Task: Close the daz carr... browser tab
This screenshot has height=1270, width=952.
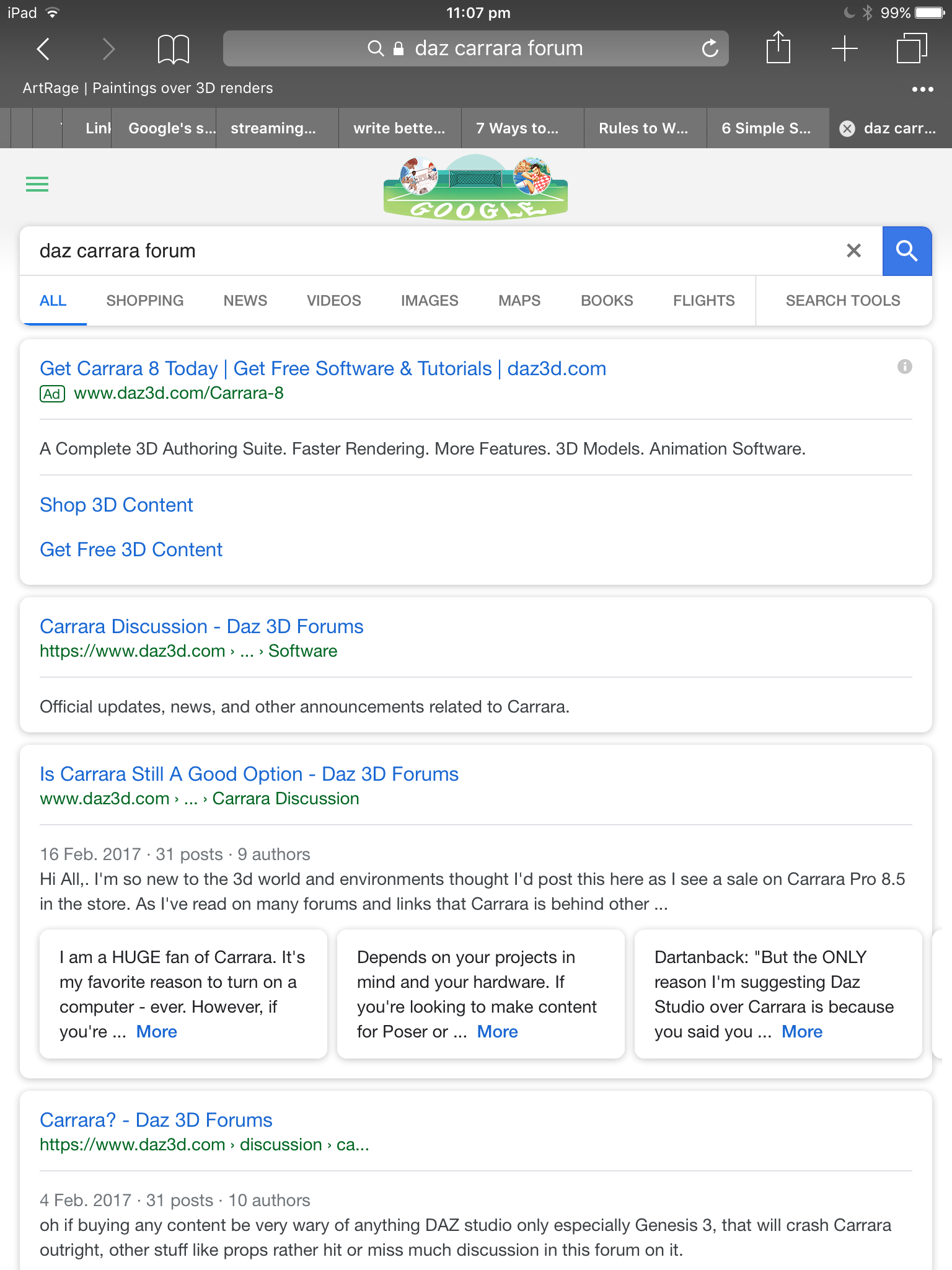Action: (847, 128)
